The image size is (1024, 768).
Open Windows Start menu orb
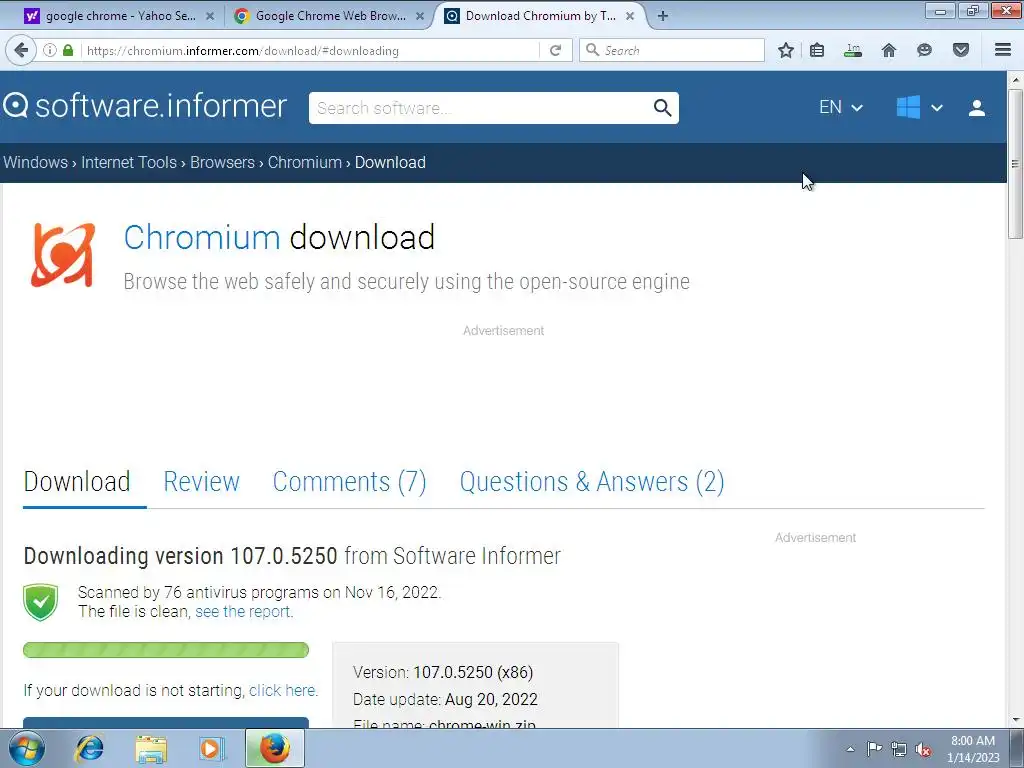click(27, 748)
